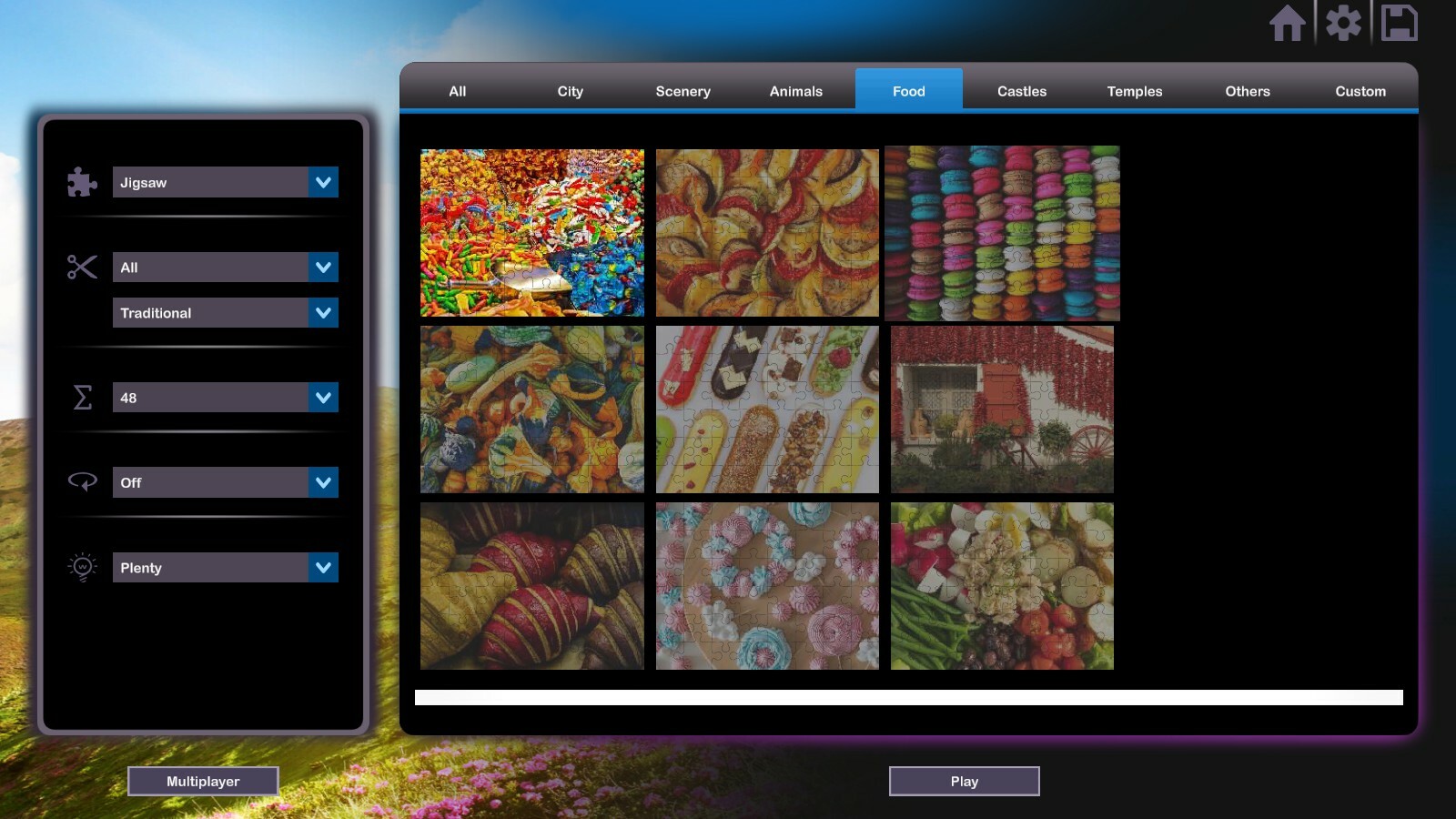Change the rotation Off dropdown
The image size is (1456, 819).
pyautogui.click(x=225, y=482)
